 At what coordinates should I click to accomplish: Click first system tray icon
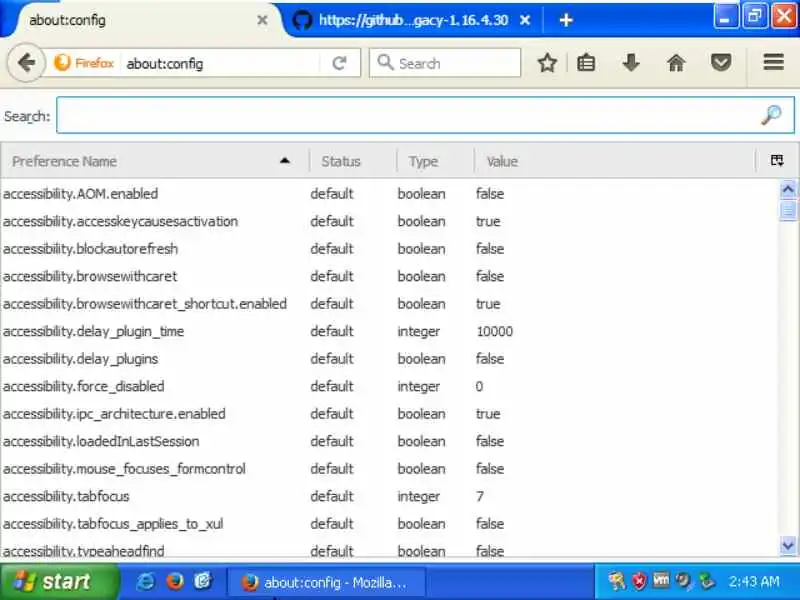617,581
